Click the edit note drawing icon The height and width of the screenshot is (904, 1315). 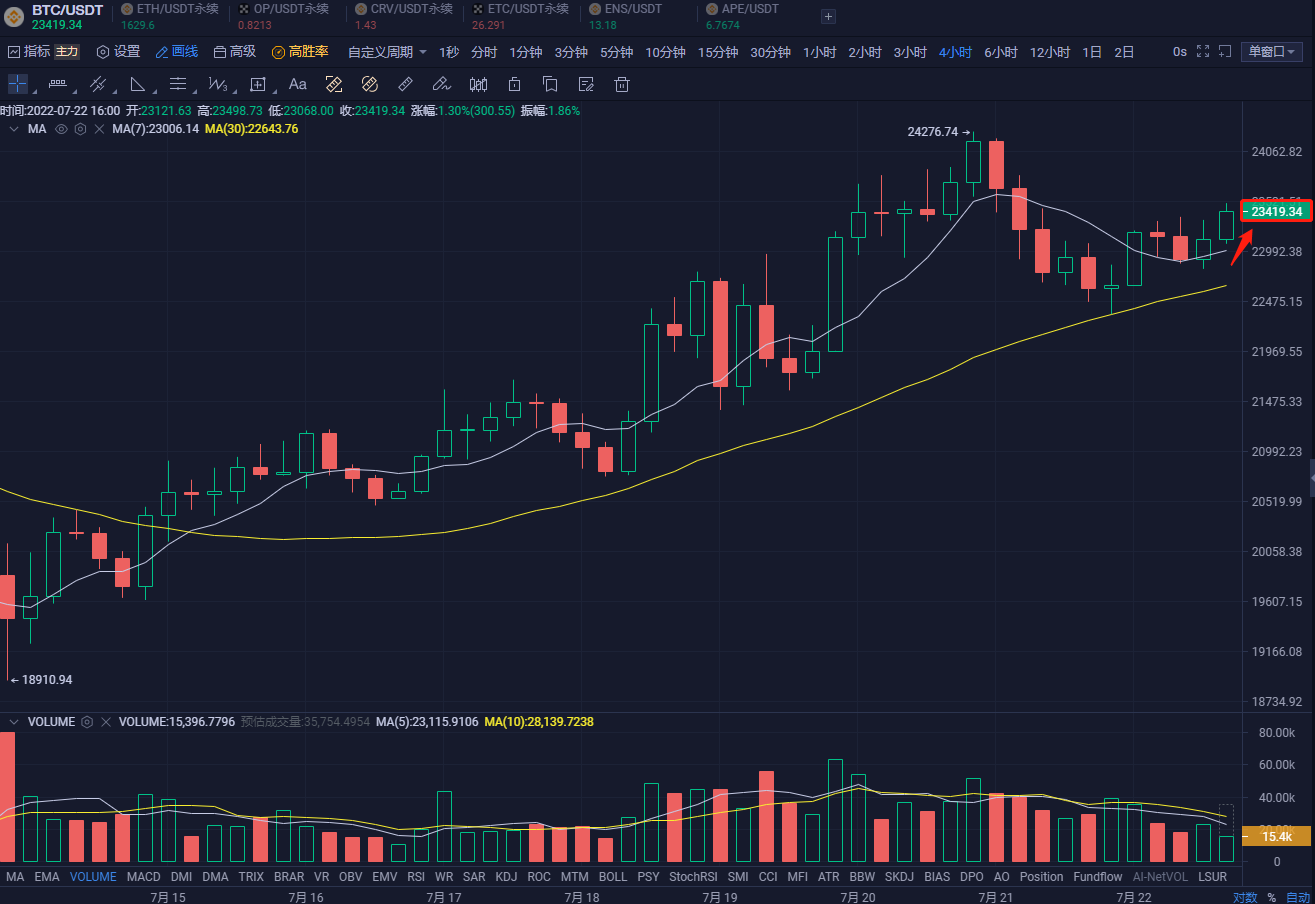[586, 84]
